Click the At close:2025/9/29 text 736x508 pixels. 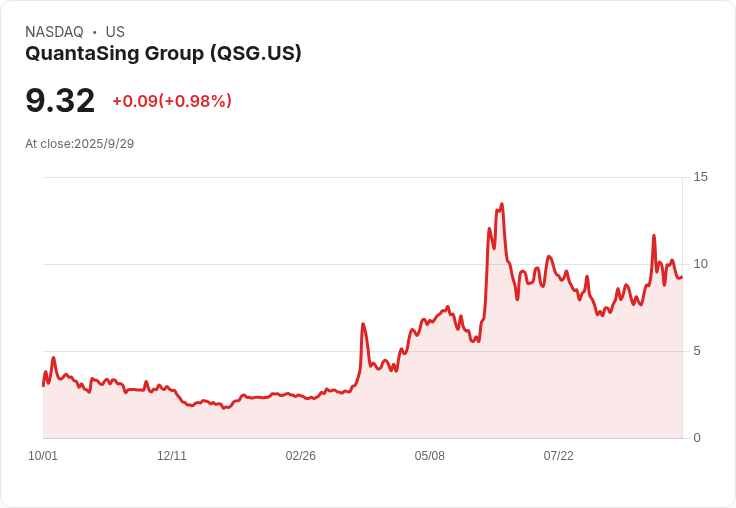[x=79, y=144]
